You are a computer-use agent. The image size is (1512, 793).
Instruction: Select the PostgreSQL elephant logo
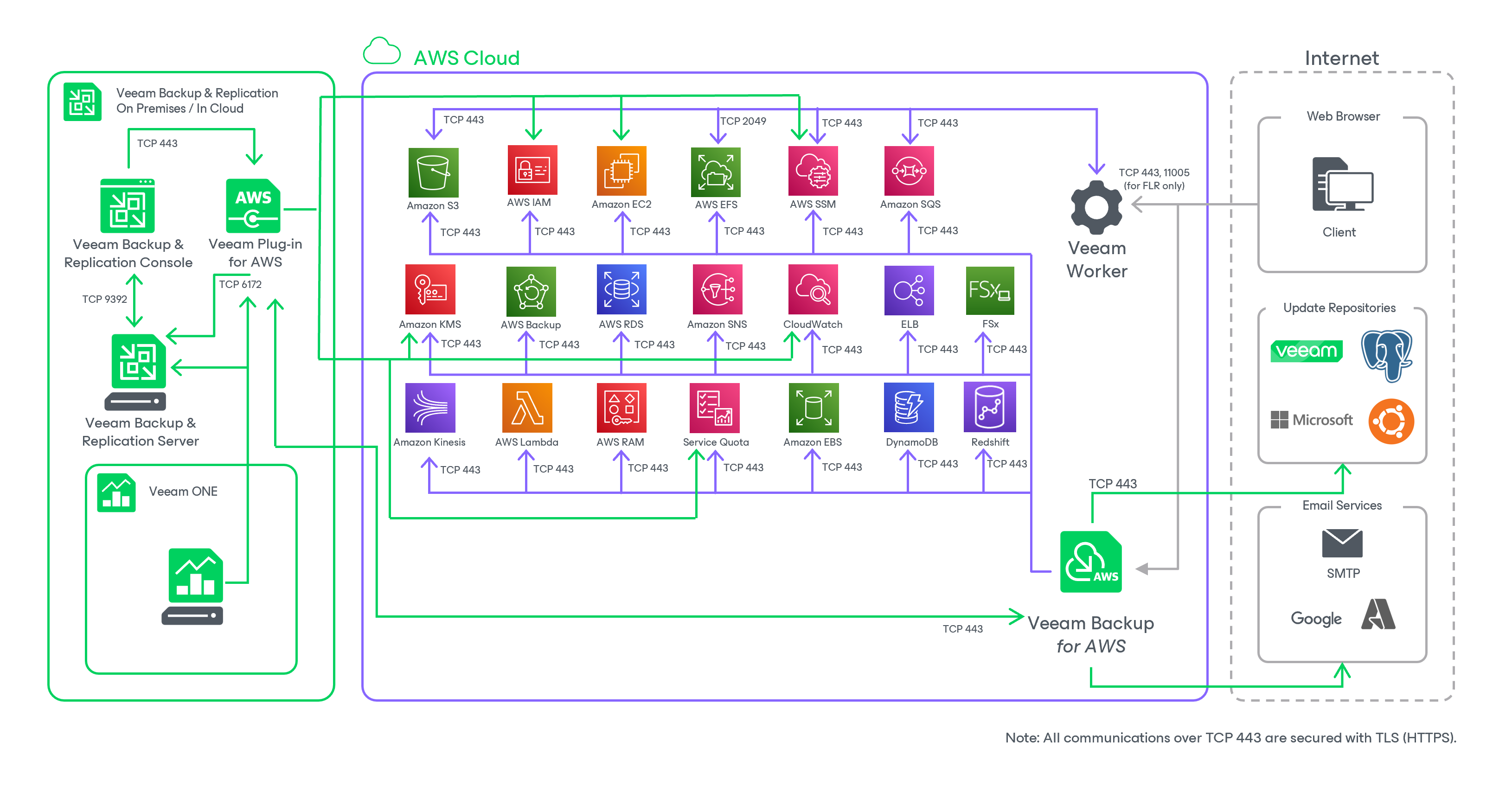[x=1387, y=355]
